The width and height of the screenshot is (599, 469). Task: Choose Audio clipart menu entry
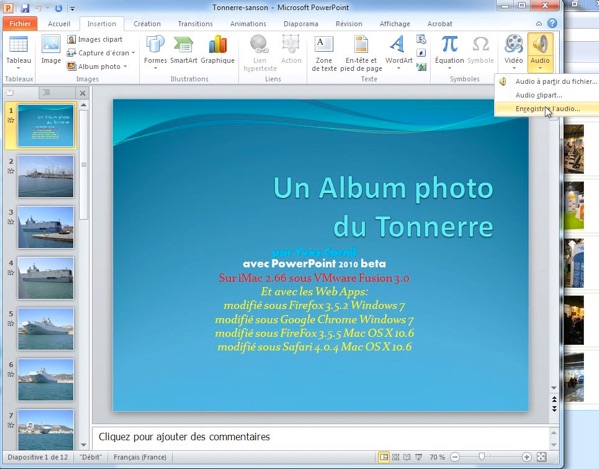coord(547,95)
